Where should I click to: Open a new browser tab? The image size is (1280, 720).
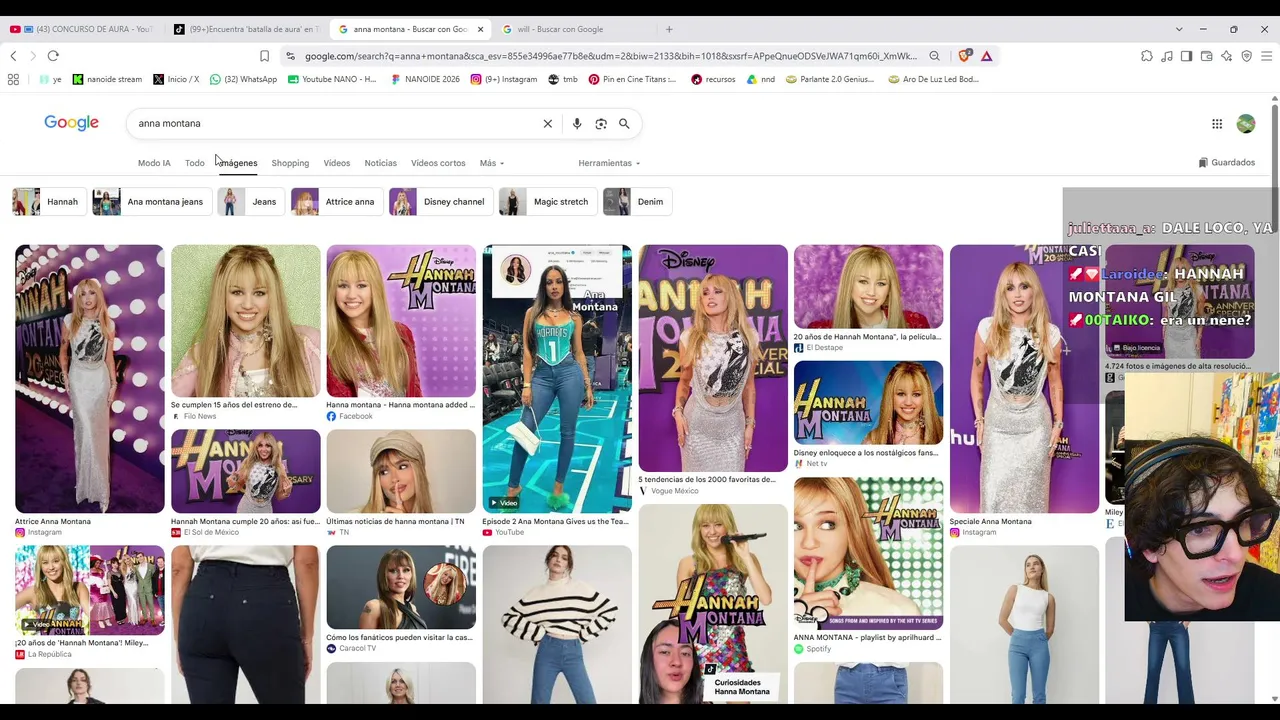point(669,29)
